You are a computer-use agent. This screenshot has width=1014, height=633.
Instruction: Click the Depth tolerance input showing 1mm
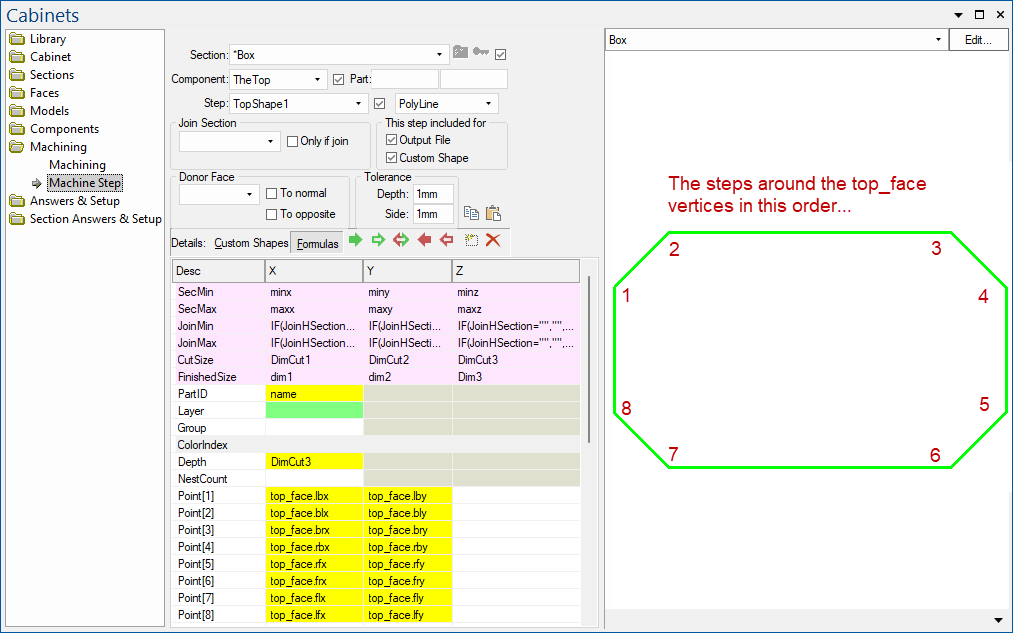(432, 195)
